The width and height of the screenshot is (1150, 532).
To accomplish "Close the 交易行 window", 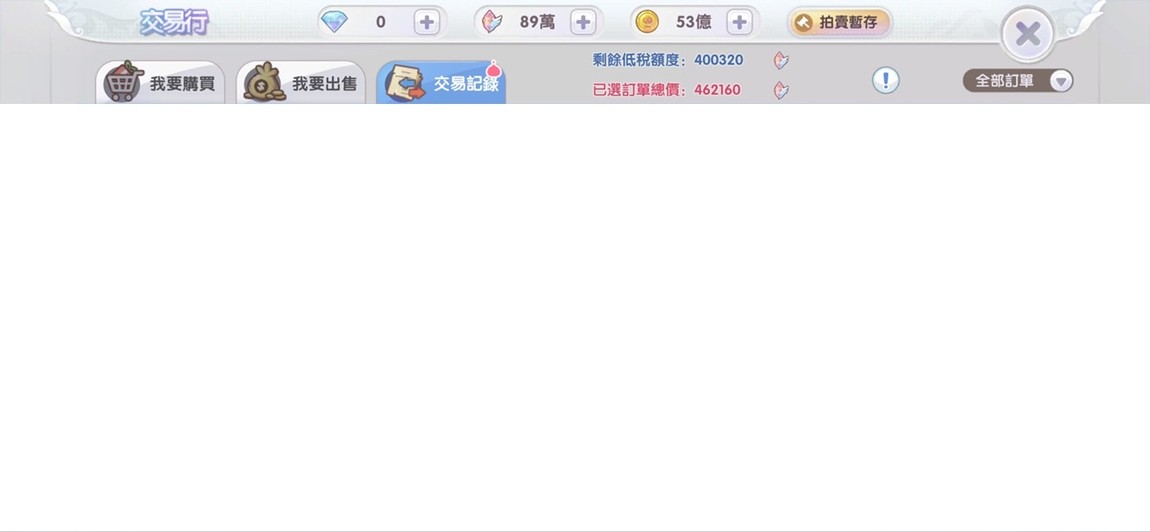I will [1027, 35].
